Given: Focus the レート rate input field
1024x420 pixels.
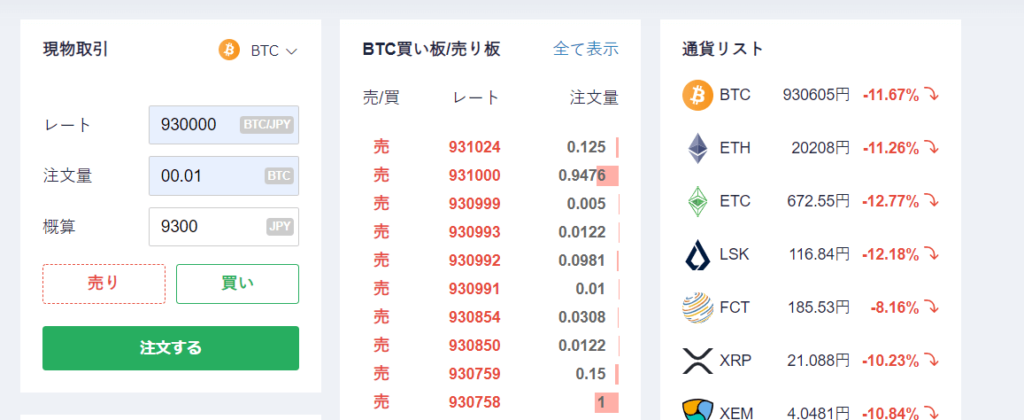Looking at the screenshot, I should 224,125.
